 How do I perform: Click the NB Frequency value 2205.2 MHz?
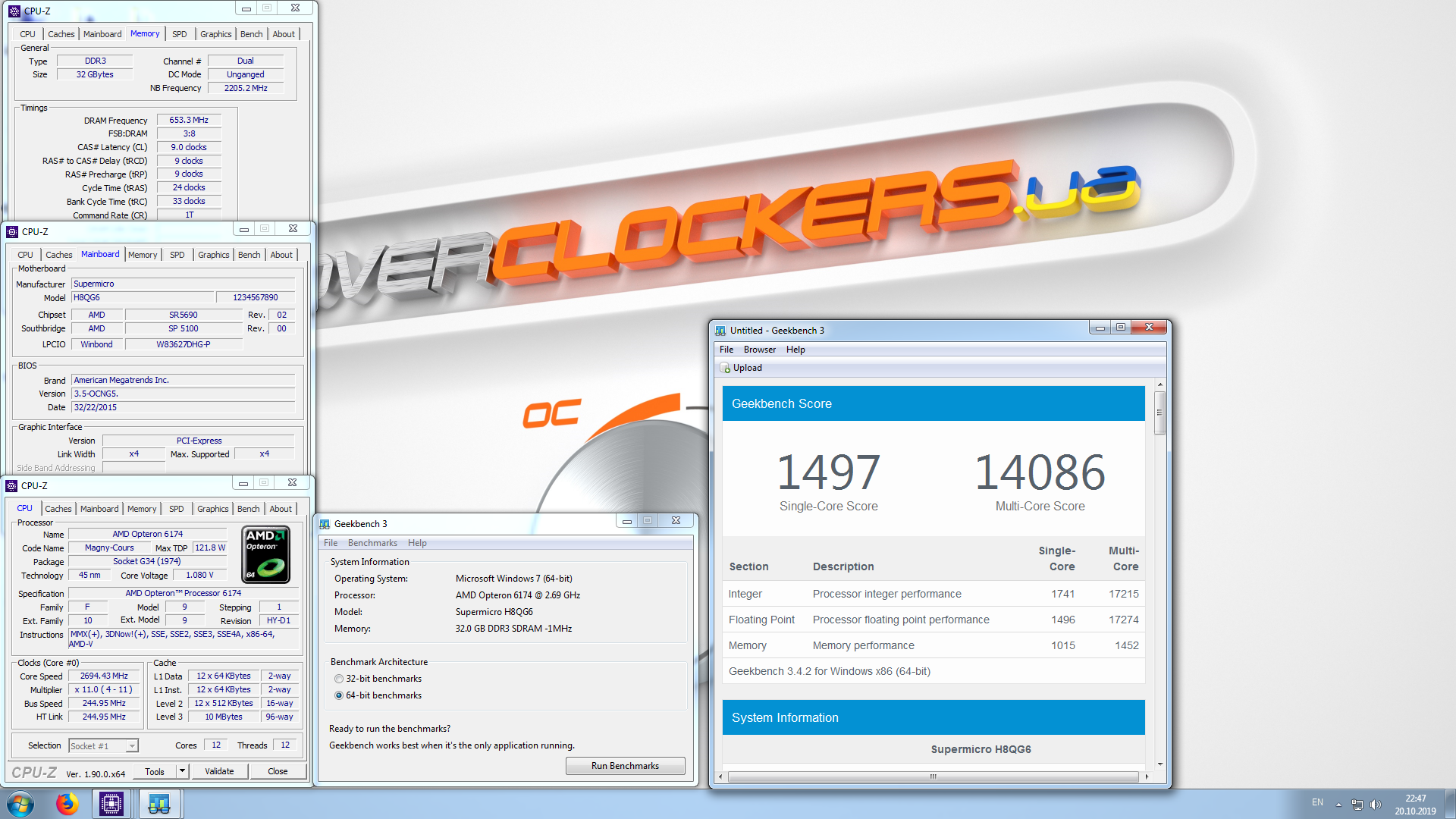pos(246,88)
